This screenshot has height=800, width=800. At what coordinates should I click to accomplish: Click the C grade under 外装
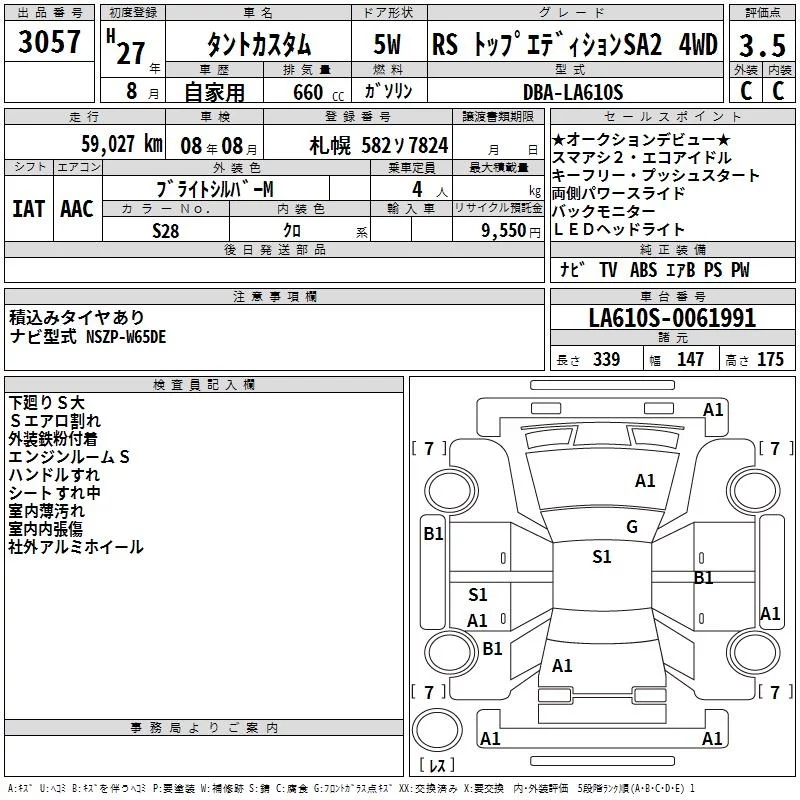746,91
